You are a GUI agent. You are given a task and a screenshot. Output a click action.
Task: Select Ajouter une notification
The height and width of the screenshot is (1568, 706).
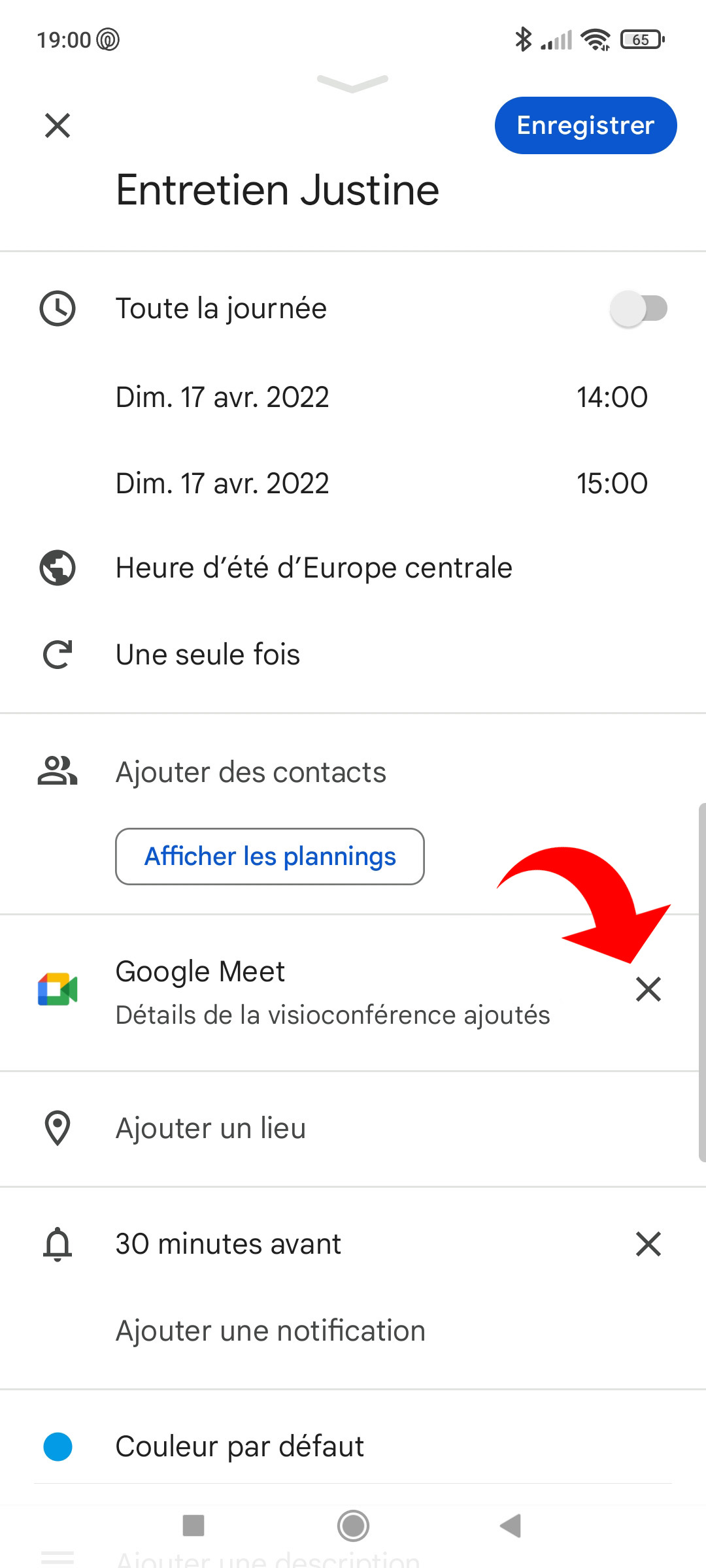(271, 1331)
